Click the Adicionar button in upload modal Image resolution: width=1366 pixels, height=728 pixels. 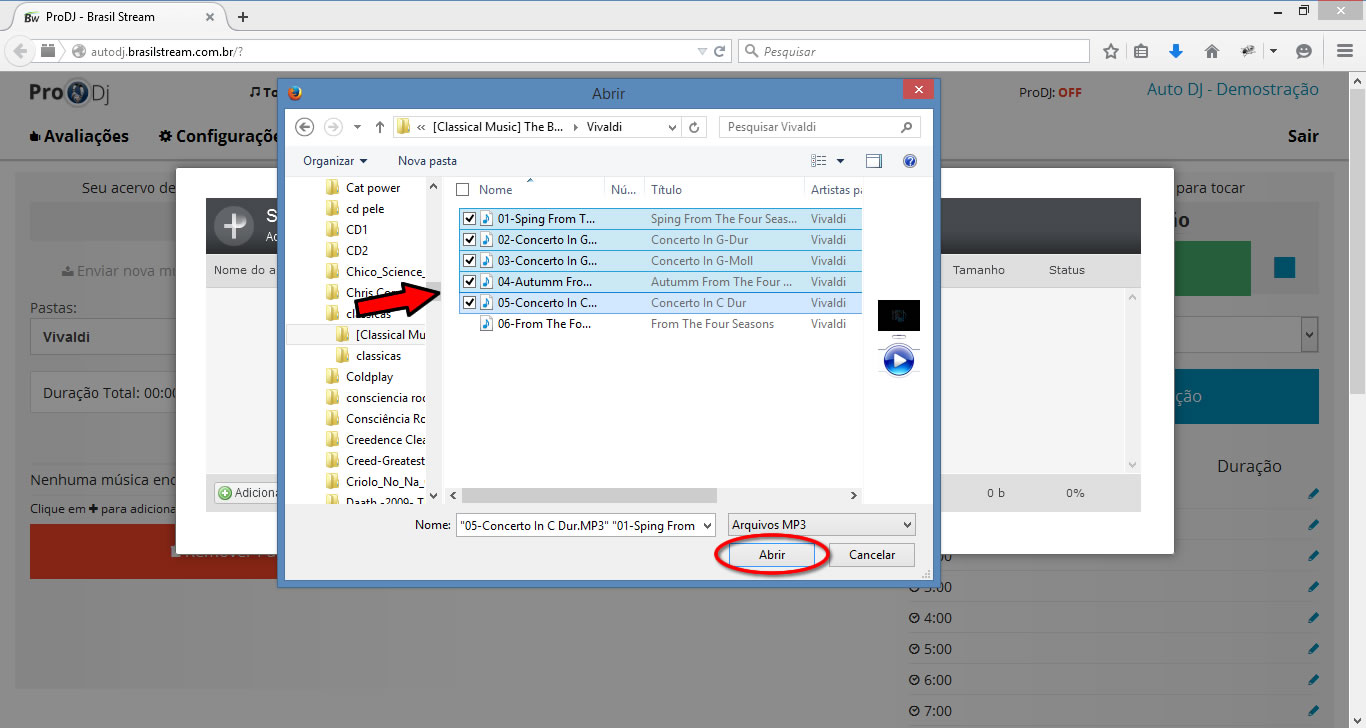tap(248, 493)
